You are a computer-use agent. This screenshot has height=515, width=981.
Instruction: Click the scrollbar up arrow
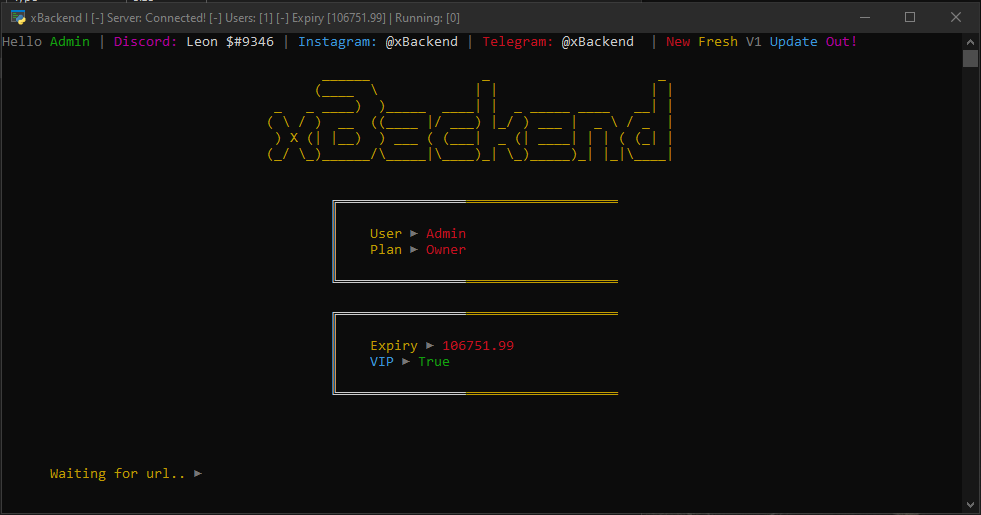tap(970, 42)
